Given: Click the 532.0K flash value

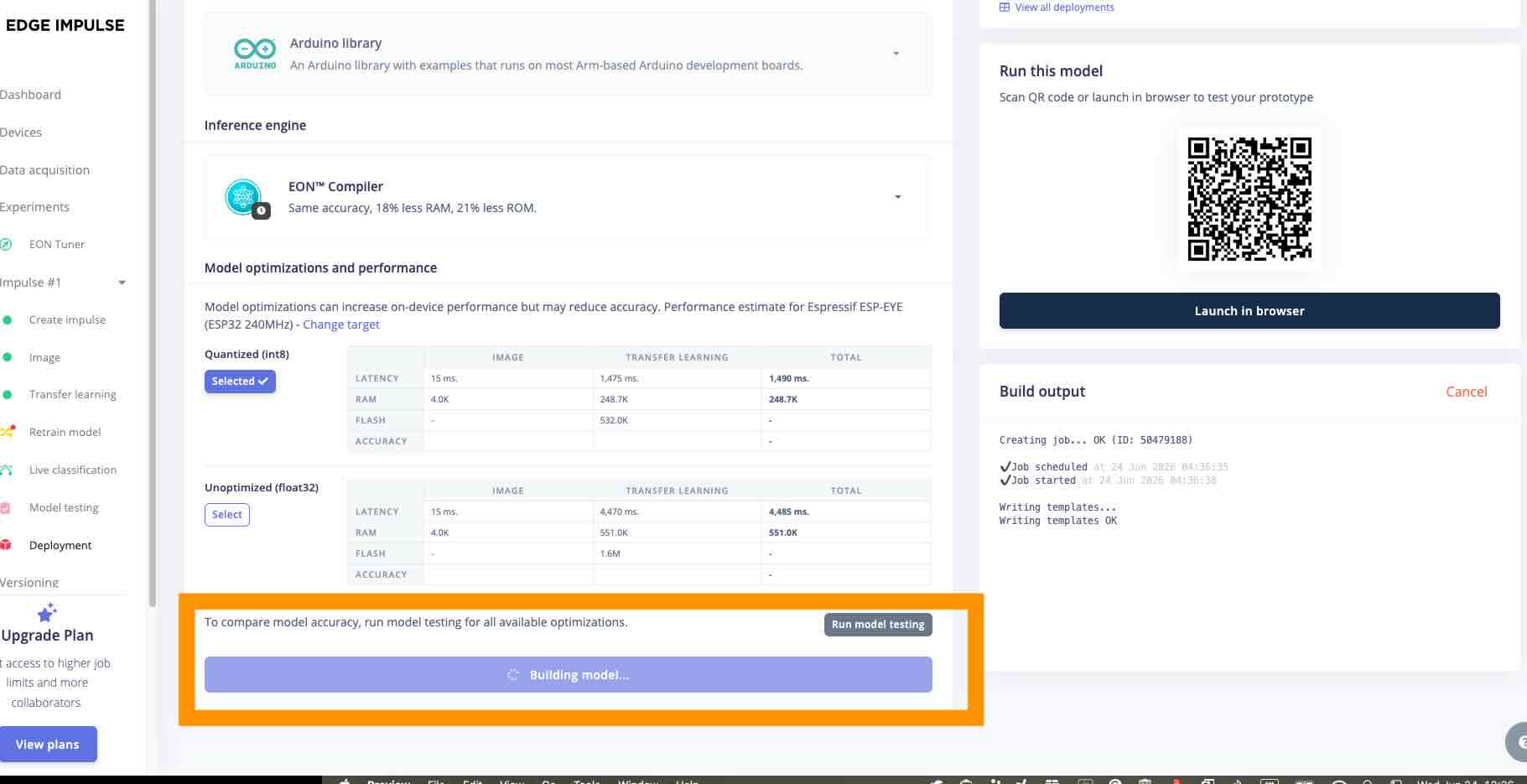Looking at the screenshot, I should 614,420.
